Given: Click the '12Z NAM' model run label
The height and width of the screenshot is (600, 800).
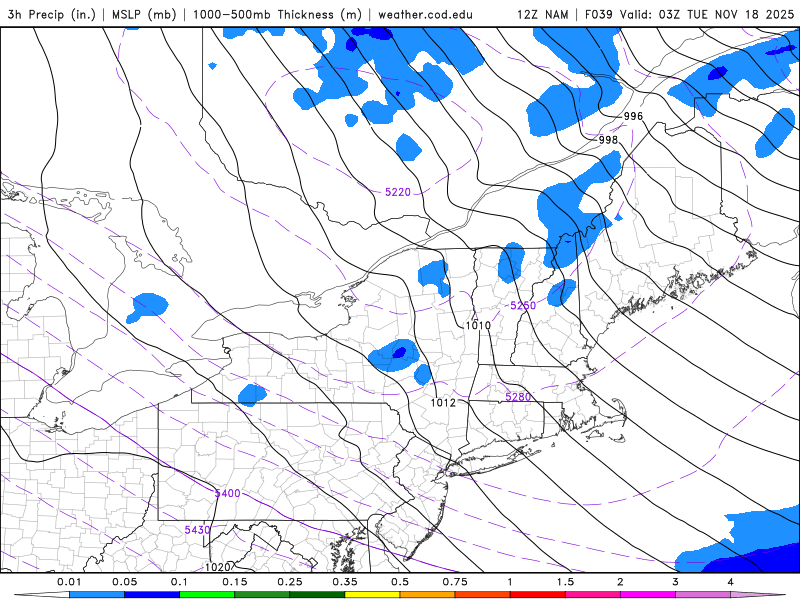Looking at the screenshot, I should [542, 14].
